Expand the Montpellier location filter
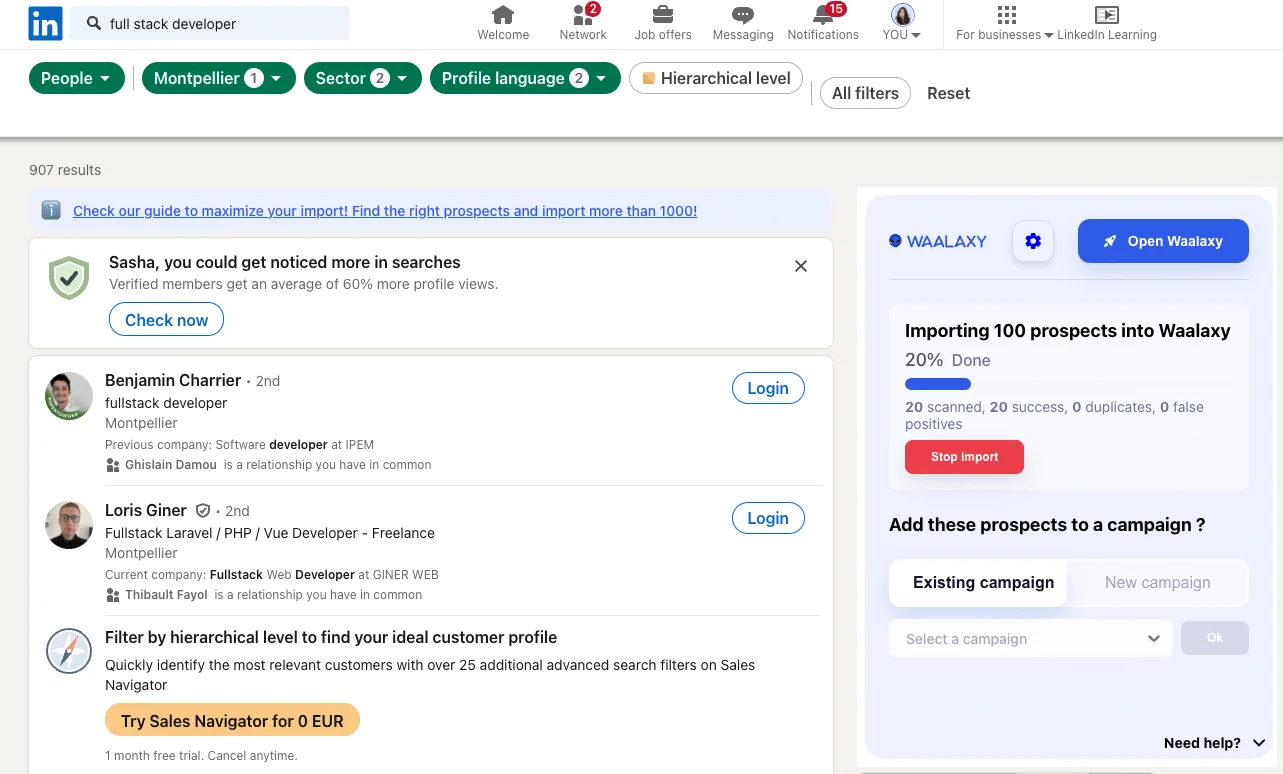Screen dimensions: 1283x774 point(219,78)
